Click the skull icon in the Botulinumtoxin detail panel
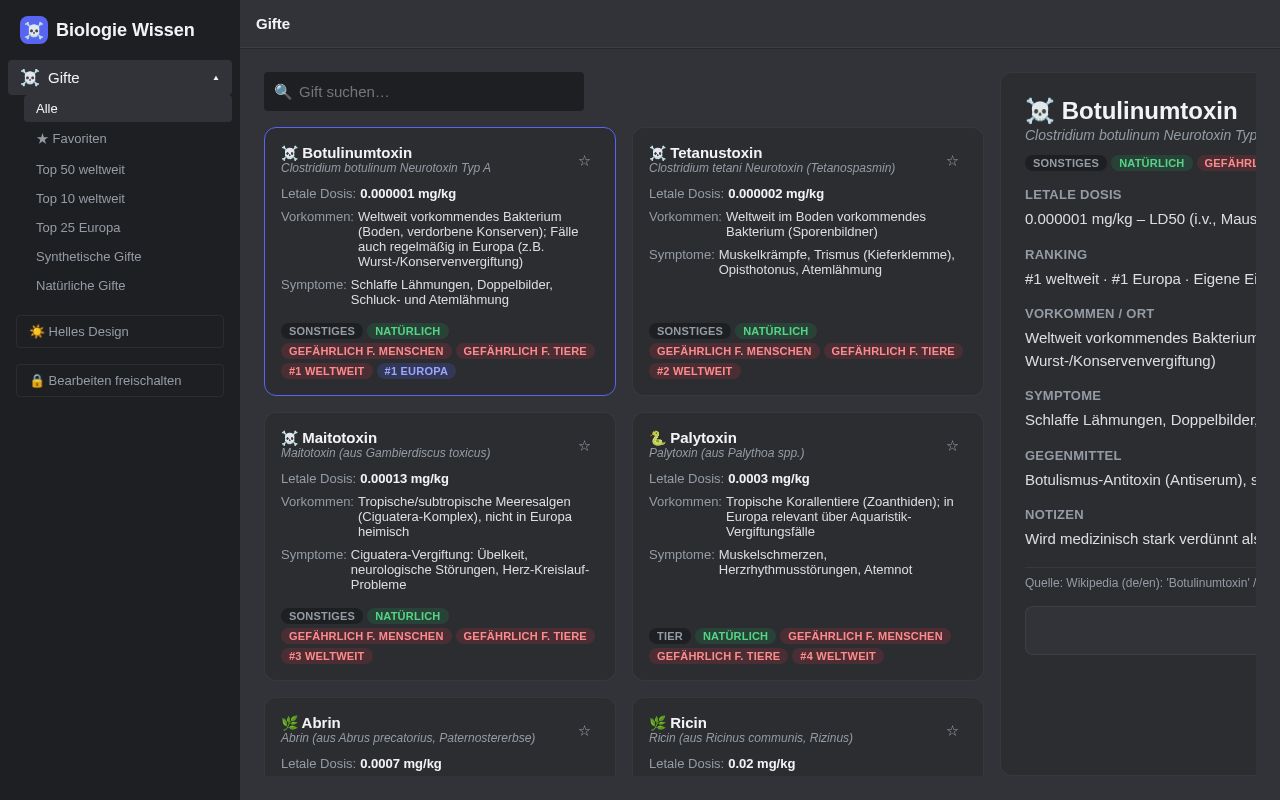The image size is (1280, 800). click(1040, 111)
